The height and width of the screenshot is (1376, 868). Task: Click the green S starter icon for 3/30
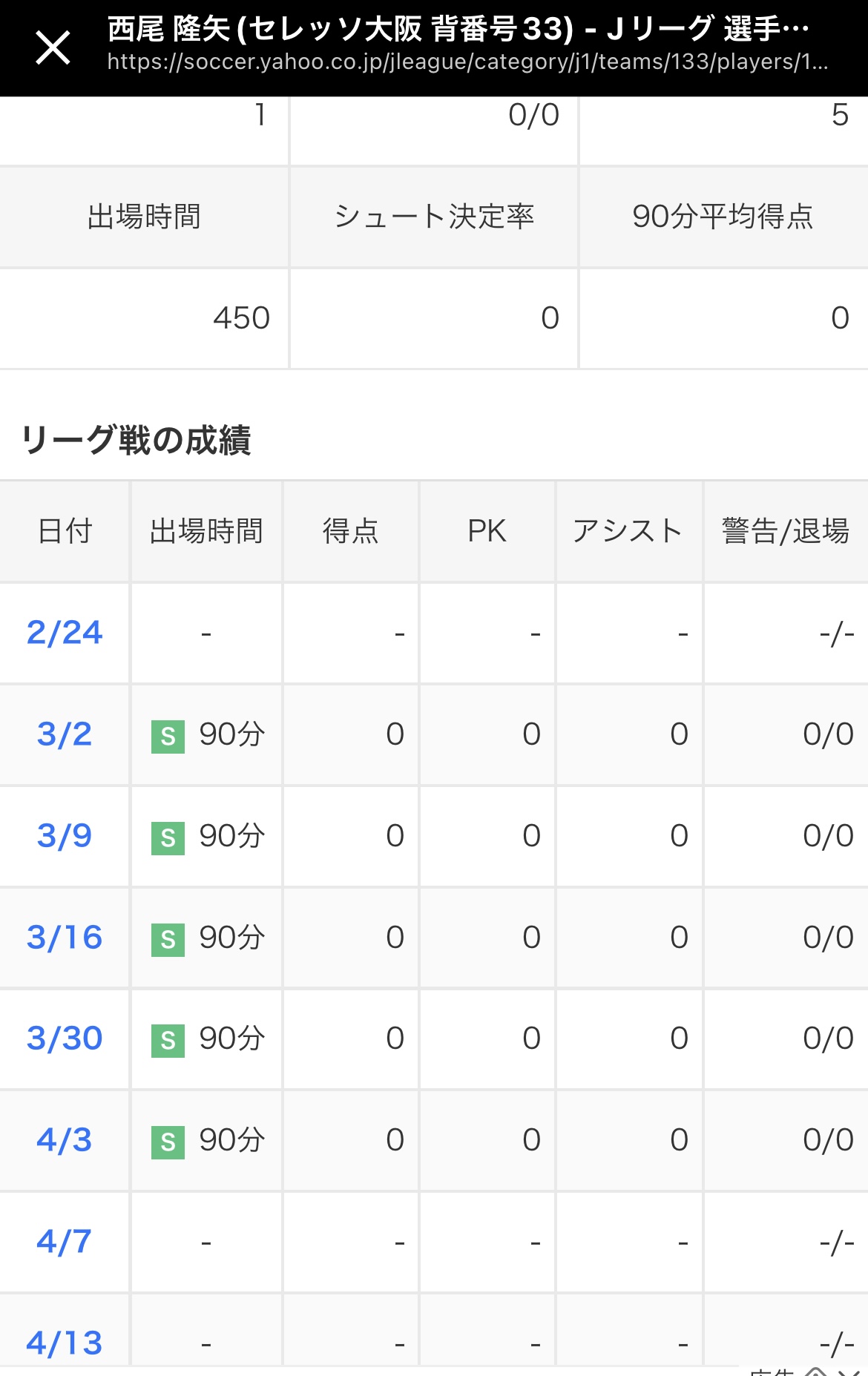tap(168, 1041)
